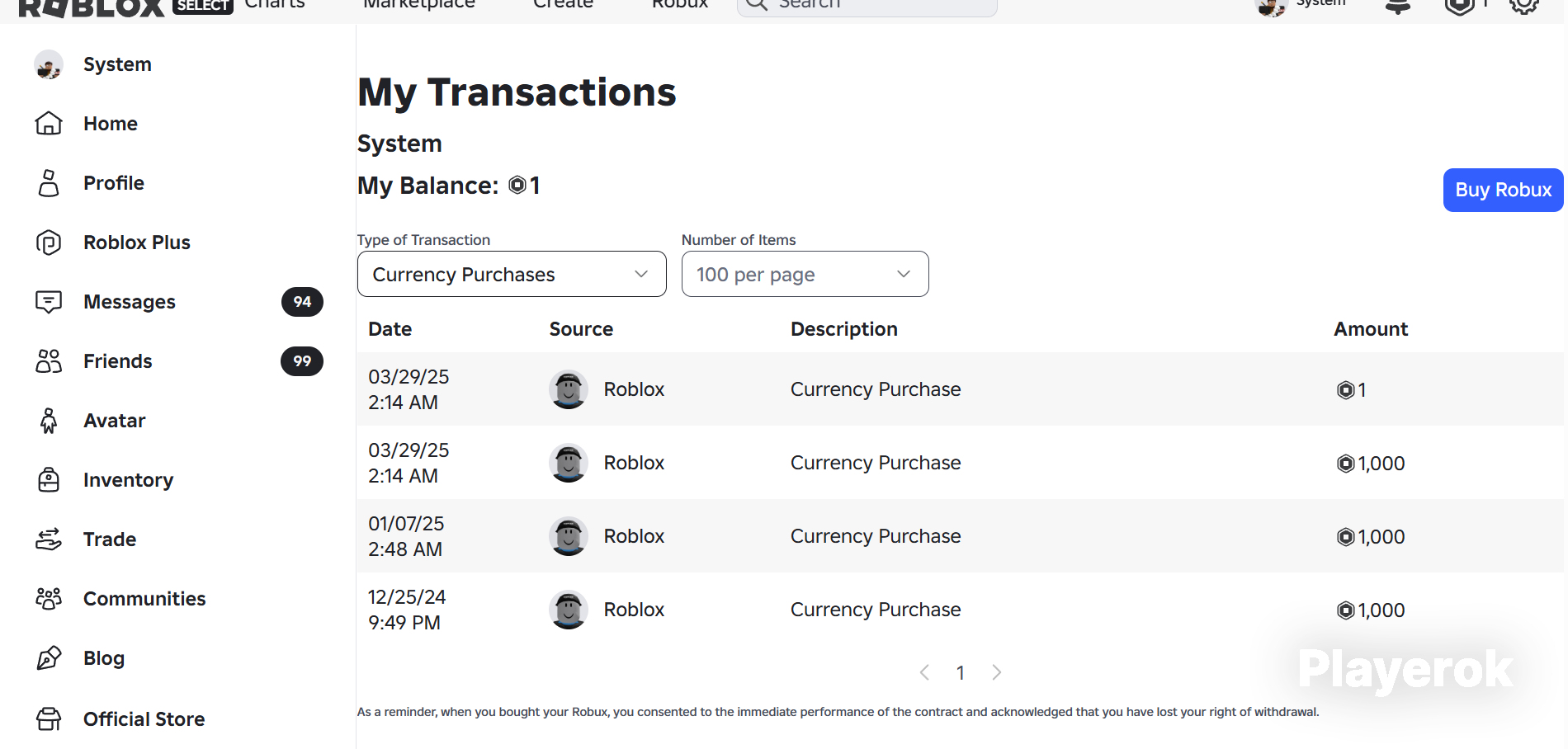Click the Roblox Select logo
1568x749 pixels.
coord(125,7)
